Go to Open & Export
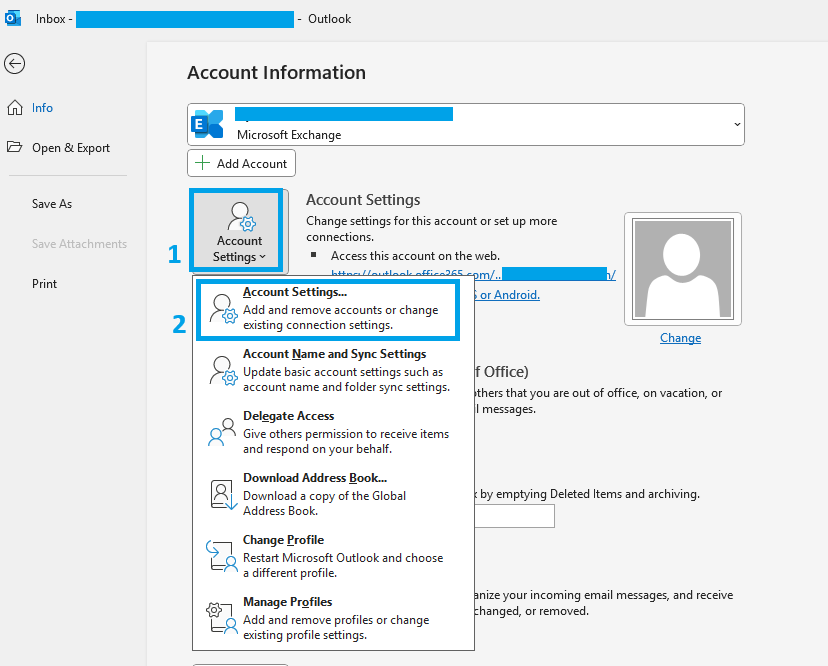The height and width of the screenshot is (666, 828). (x=71, y=148)
